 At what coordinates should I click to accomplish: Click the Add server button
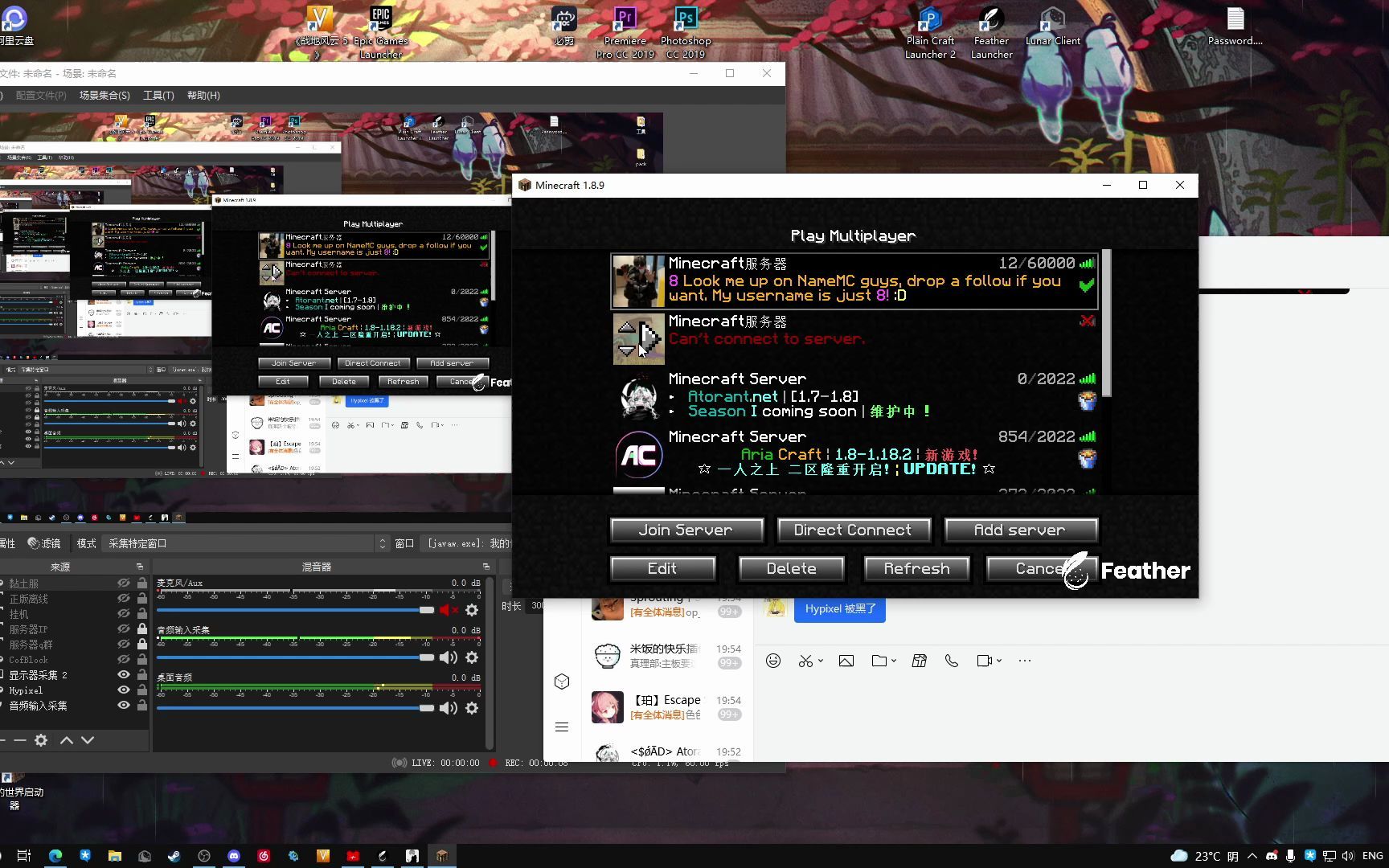click(x=1020, y=530)
